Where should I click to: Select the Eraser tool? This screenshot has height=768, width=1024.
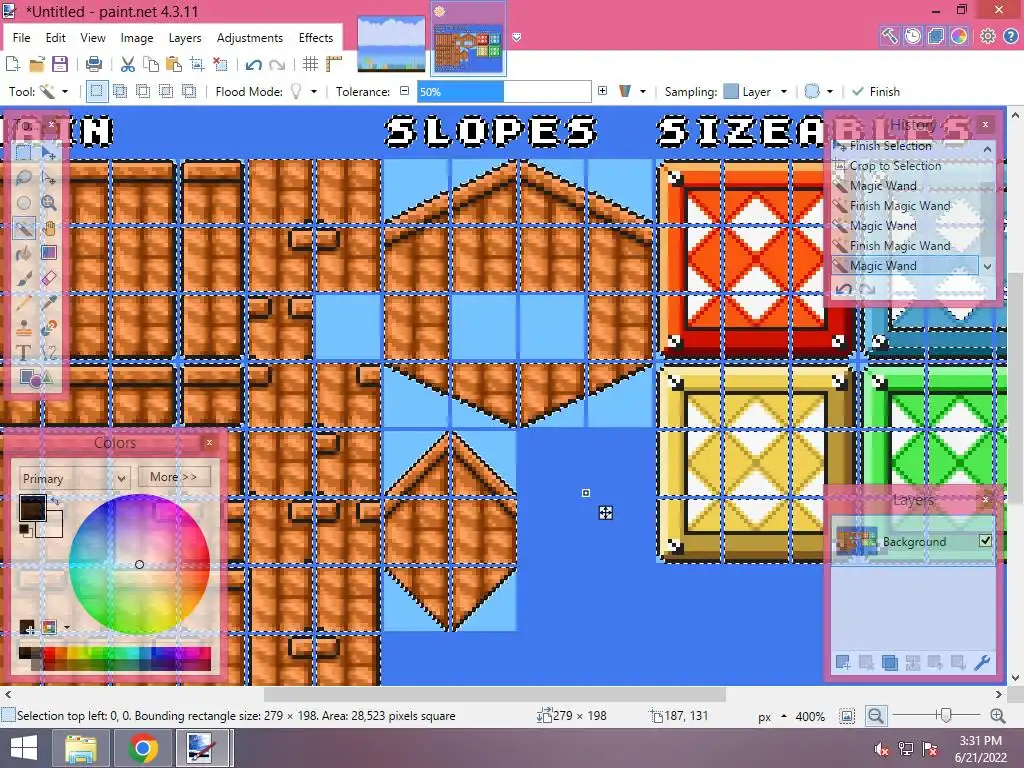point(49,278)
